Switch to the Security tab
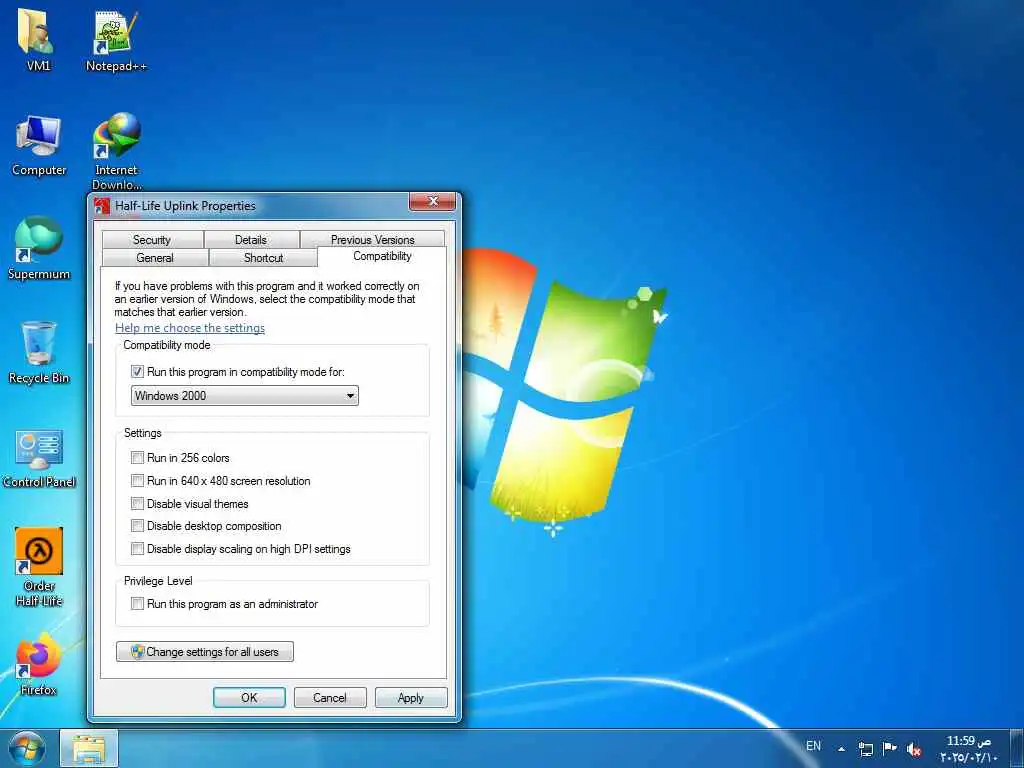The width and height of the screenshot is (1024, 768). click(x=152, y=240)
